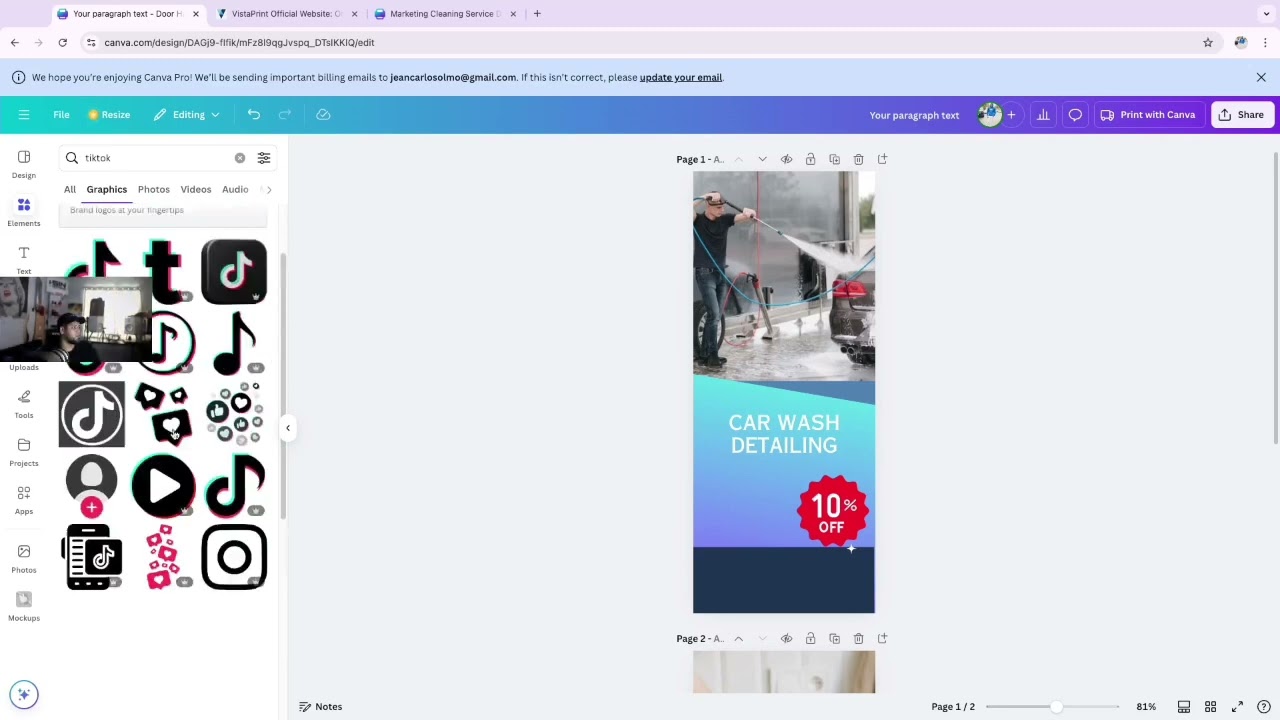This screenshot has width=1280, height=720.
Task: Switch to the Graphics results tab
Action: pos(106,189)
